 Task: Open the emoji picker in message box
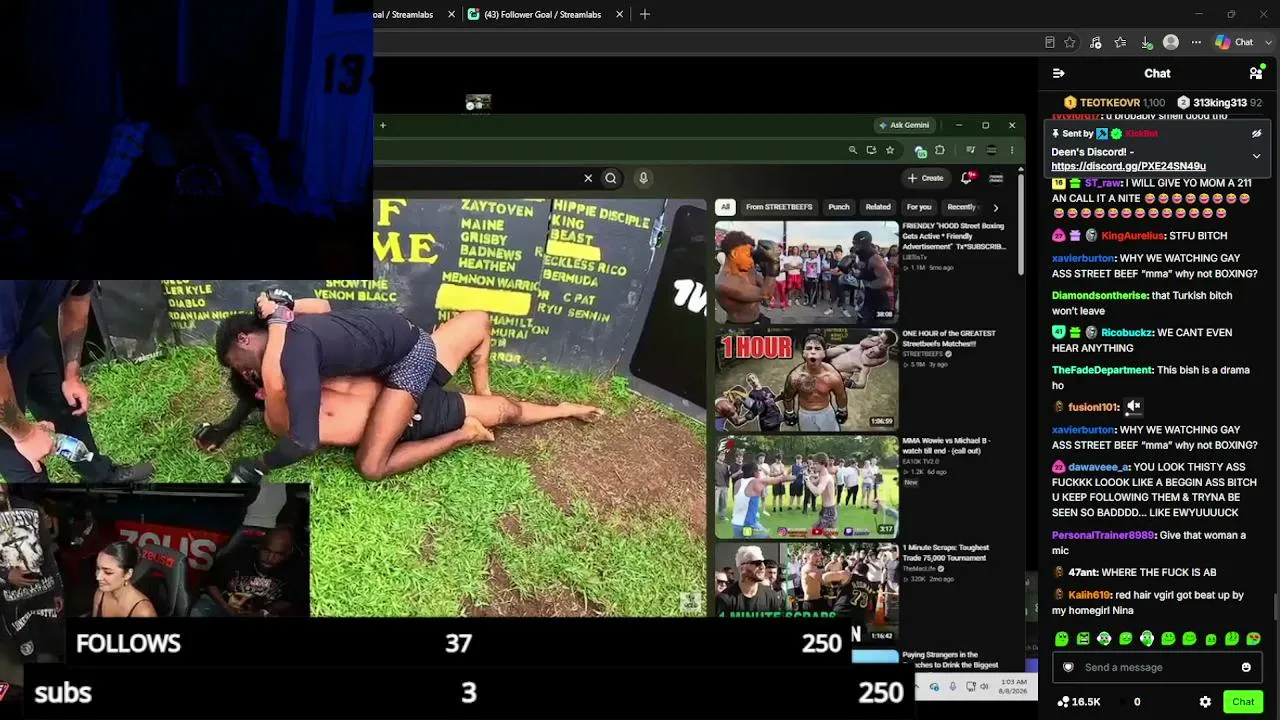1246,667
